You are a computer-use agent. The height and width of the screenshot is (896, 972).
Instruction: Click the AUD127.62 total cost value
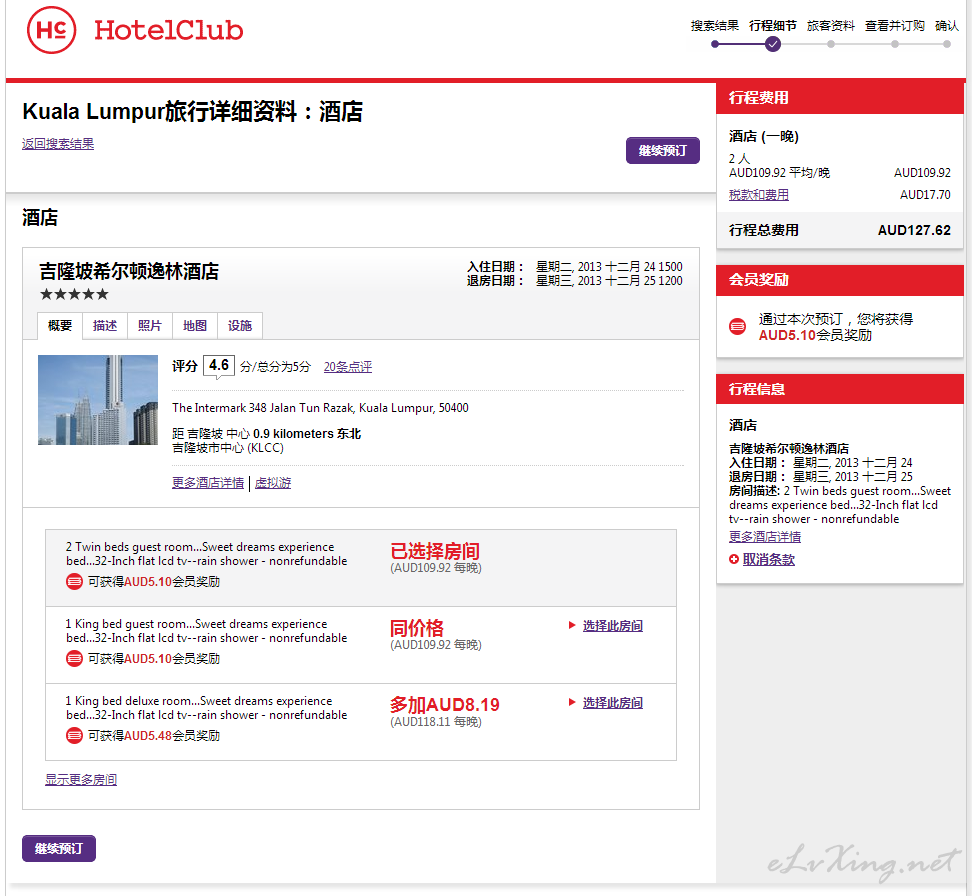point(914,230)
